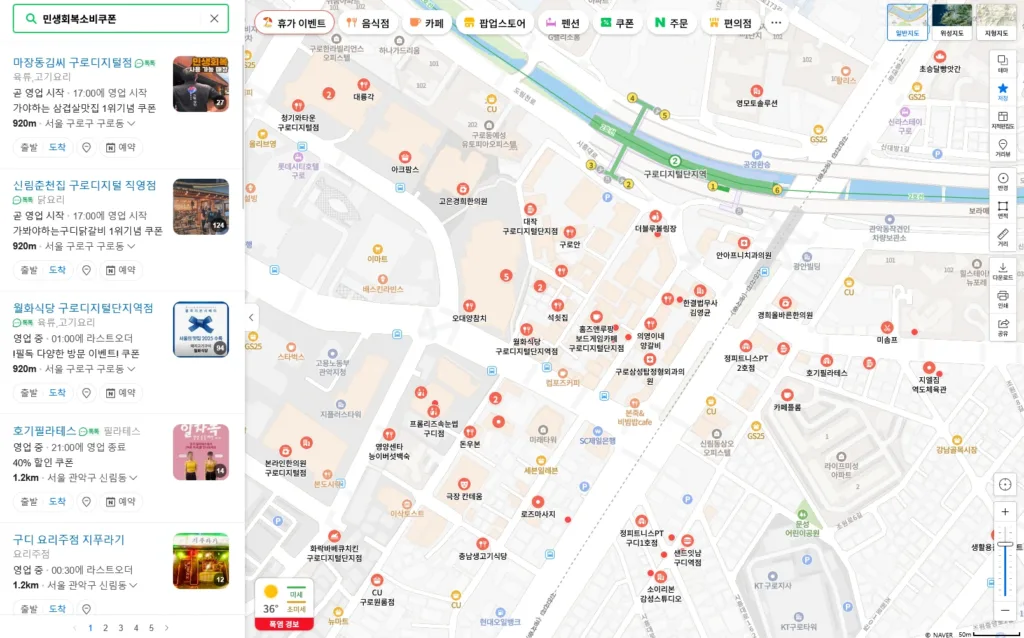Click the 공유 share icon
This screenshot has width=1024, height=638.
pos(1003,327)
